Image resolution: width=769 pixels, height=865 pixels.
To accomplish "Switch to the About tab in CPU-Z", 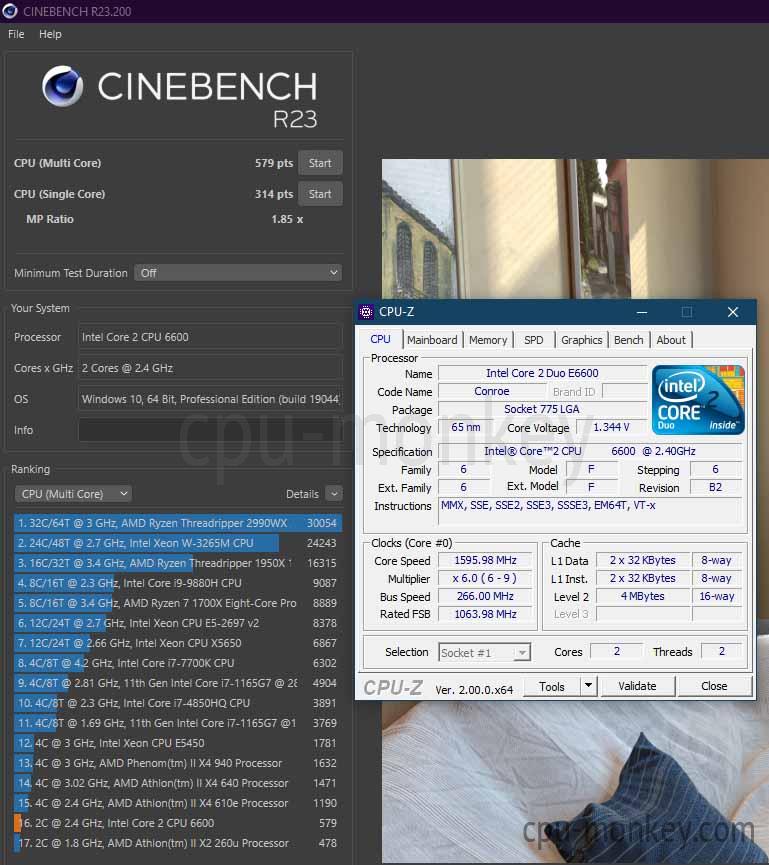I will tap(671, 340).
